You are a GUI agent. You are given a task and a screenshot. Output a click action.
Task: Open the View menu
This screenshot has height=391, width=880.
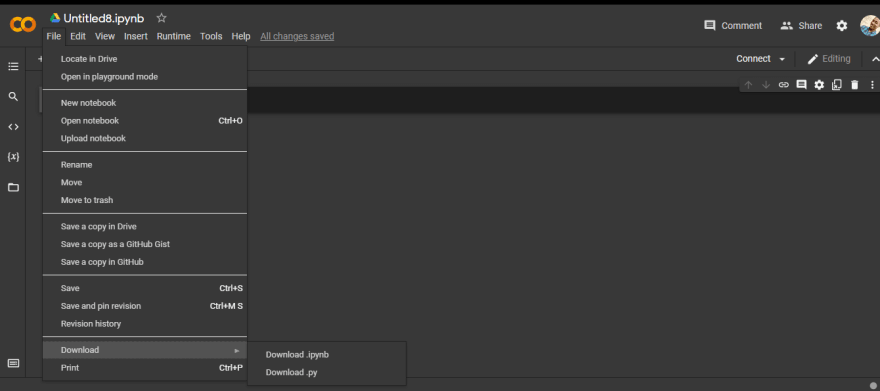pyautogui.click(x=105, y=36)
